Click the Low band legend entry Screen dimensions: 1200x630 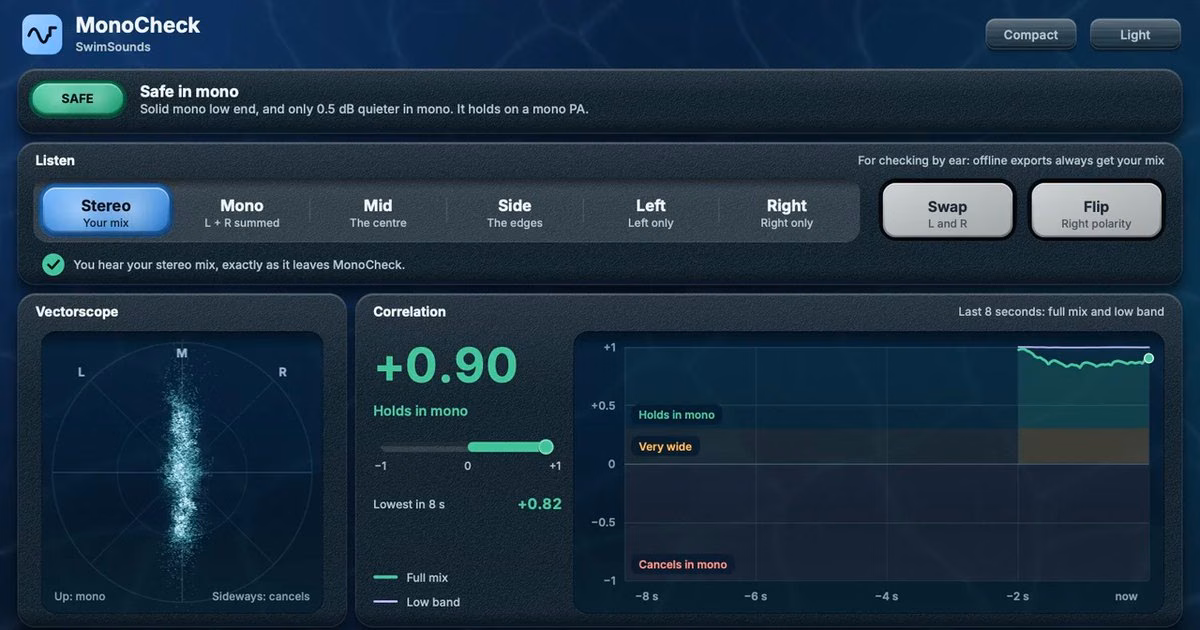click(416, 602)
